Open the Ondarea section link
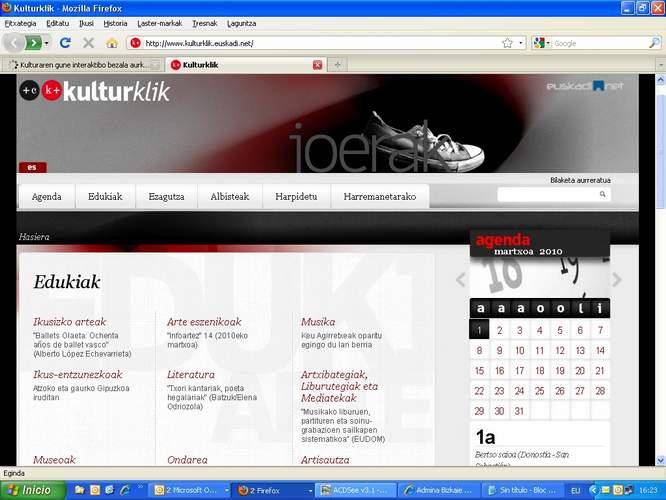Image resolution: width=666 pixels, height=500 pixels. (x=187, y=460)
